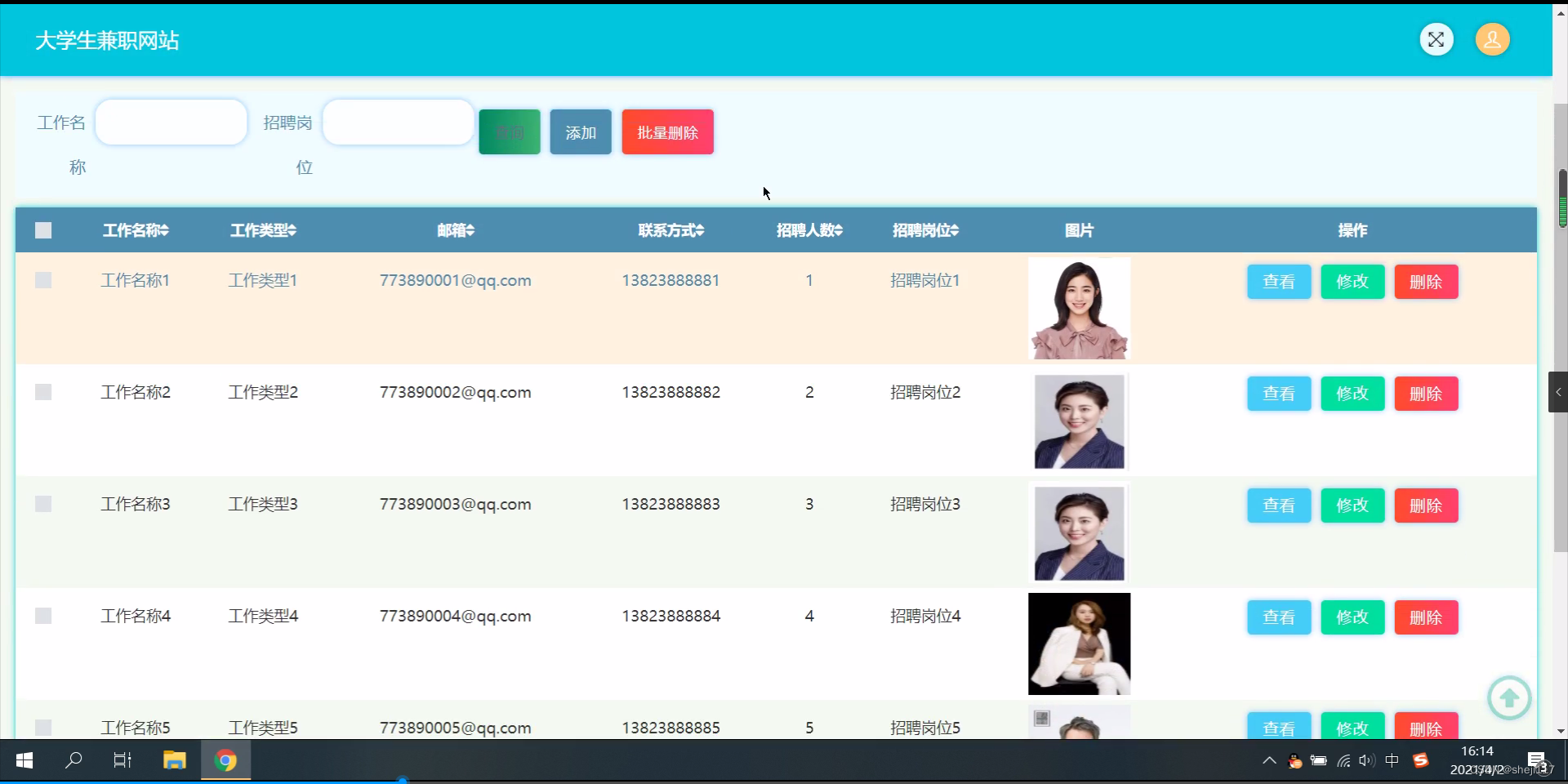
Task: Click 查看 for 工作名称1
Action: (x=1279, y=282)
